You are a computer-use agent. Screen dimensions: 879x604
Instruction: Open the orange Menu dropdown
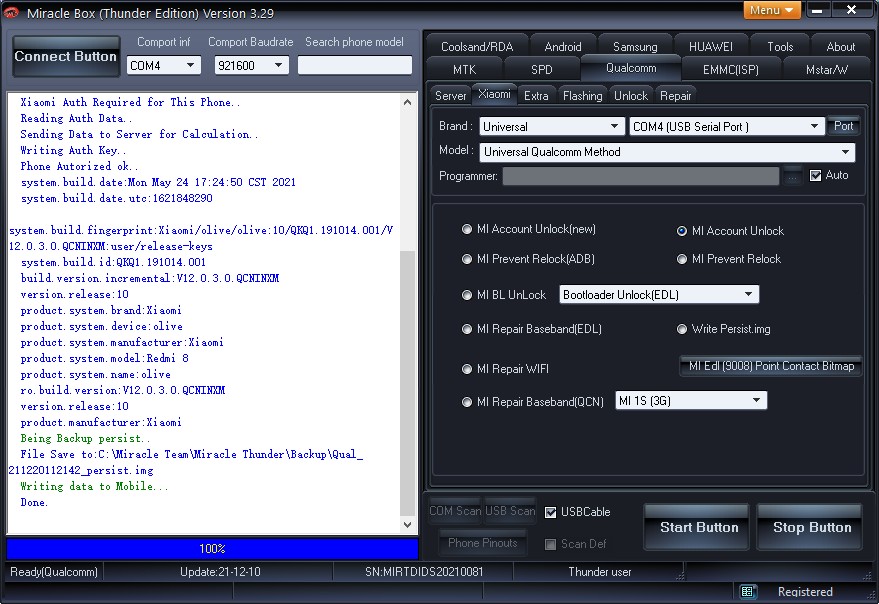pos(772,10)
